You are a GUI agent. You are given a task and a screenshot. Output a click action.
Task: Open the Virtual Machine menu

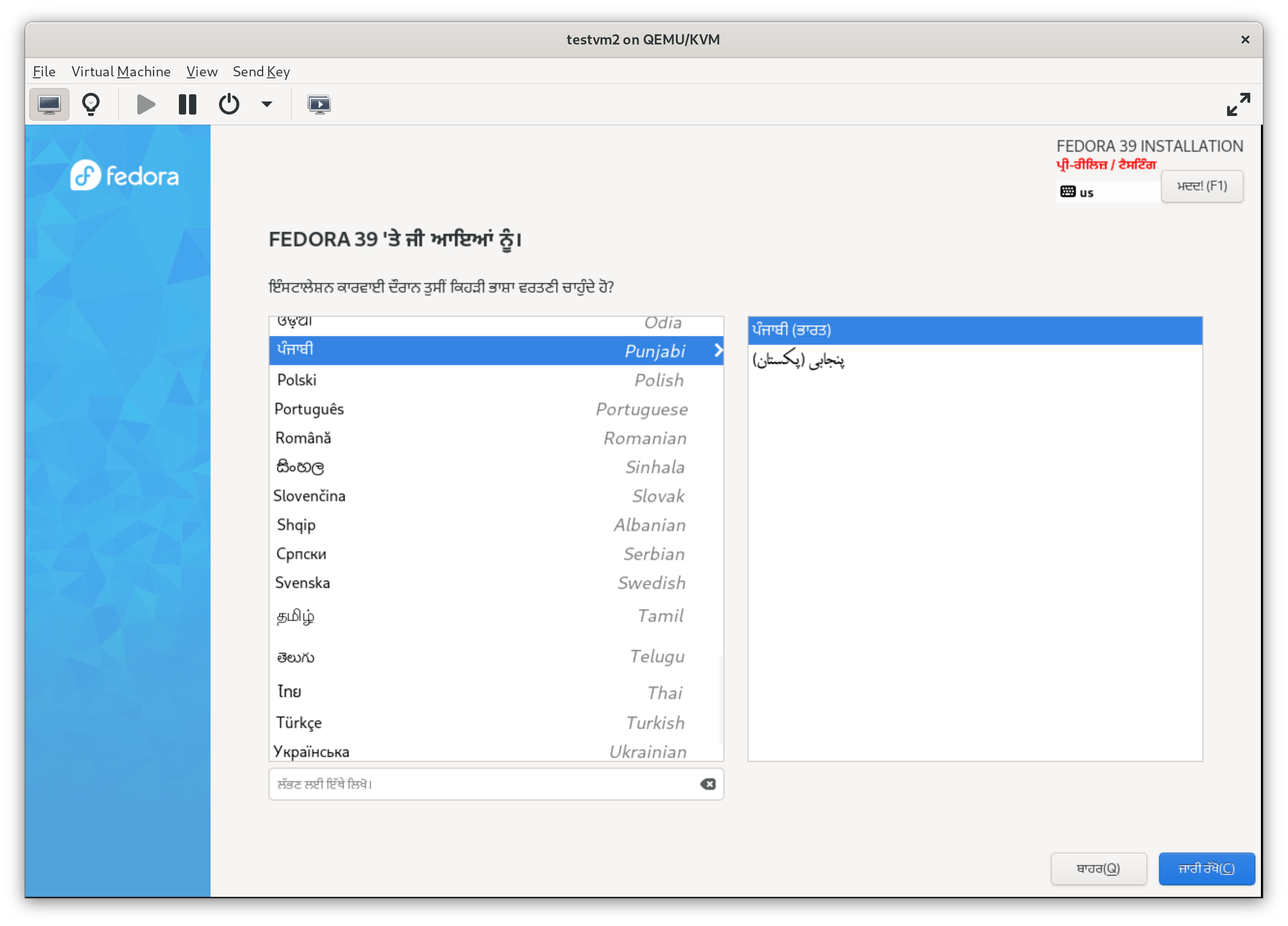coord(121,72)
